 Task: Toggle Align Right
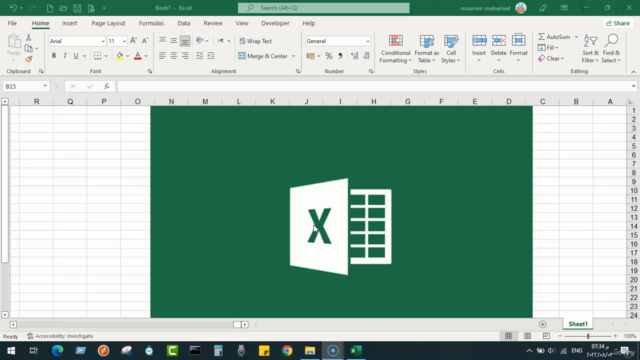(x=185, y=56)
